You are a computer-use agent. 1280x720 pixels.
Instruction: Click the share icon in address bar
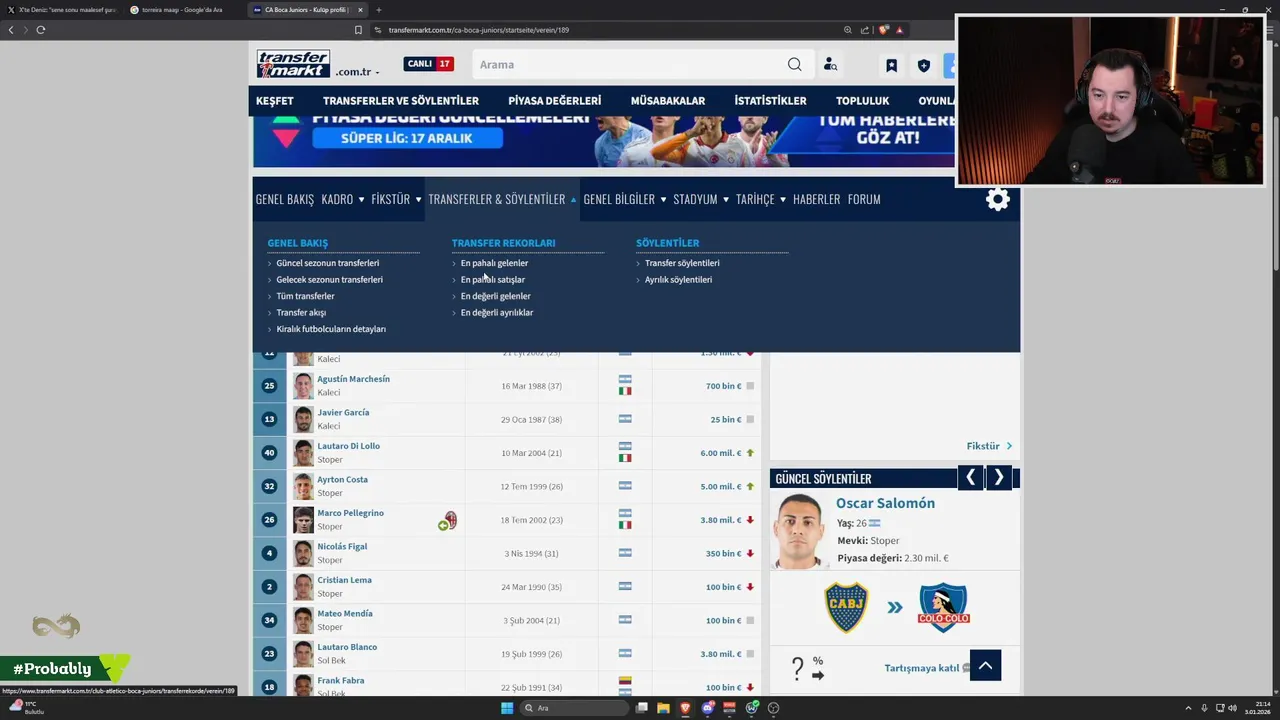pos(865,30)
